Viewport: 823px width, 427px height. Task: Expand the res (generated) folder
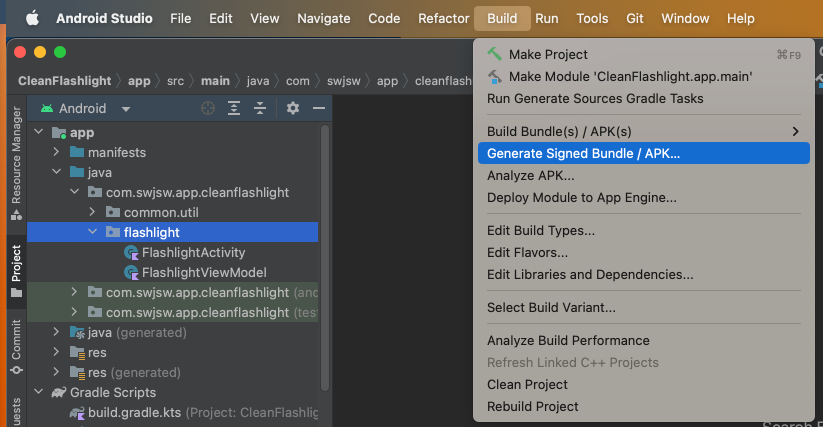pos(56,372)
